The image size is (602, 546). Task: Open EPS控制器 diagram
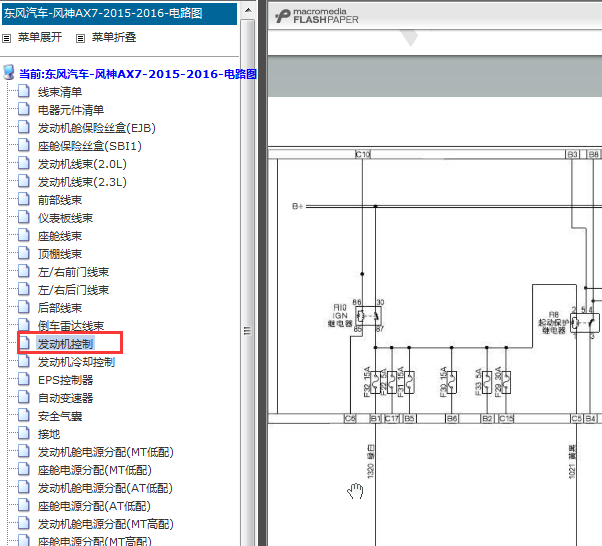(66, 380)
